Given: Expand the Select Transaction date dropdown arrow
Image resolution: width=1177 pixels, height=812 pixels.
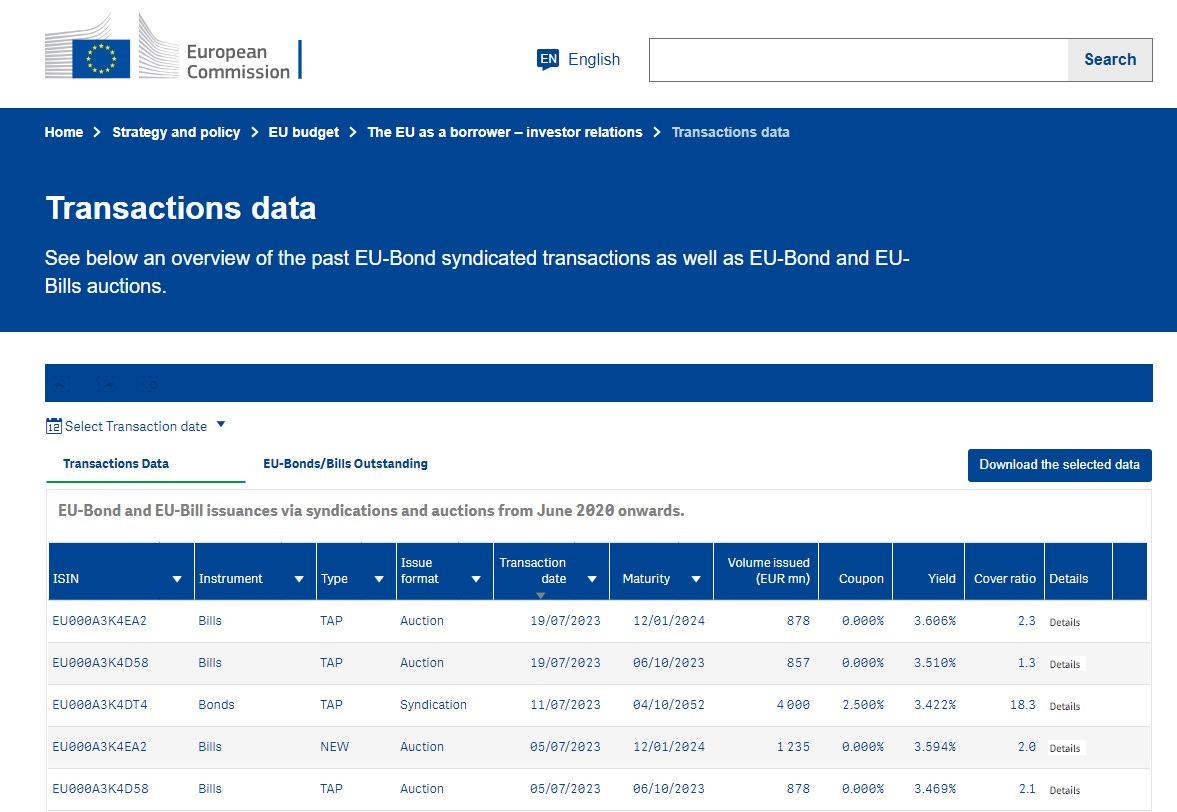Looking at the screenshot, I should coord(221,425).
